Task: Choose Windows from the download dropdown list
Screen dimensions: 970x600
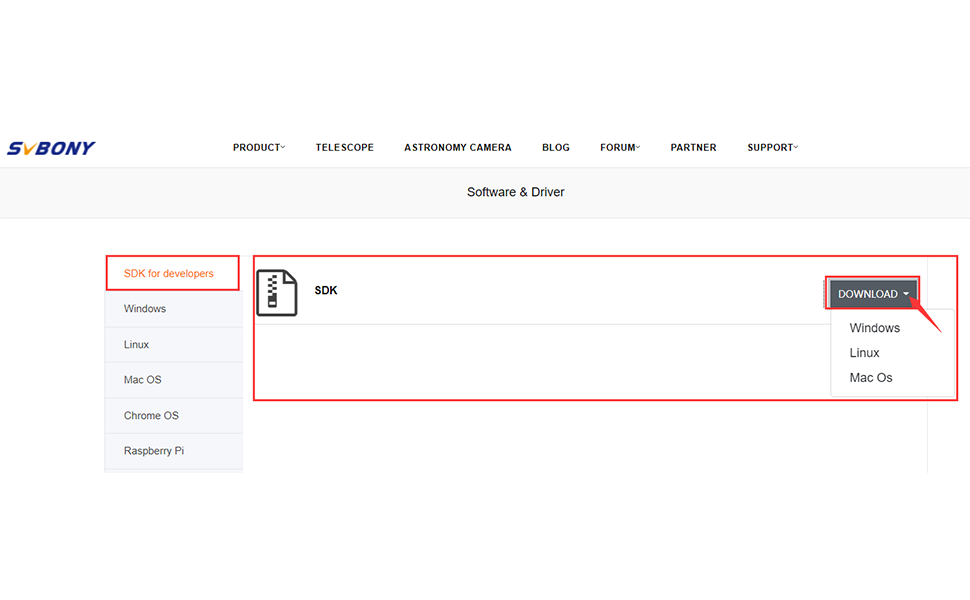Action: click(874, 328)
